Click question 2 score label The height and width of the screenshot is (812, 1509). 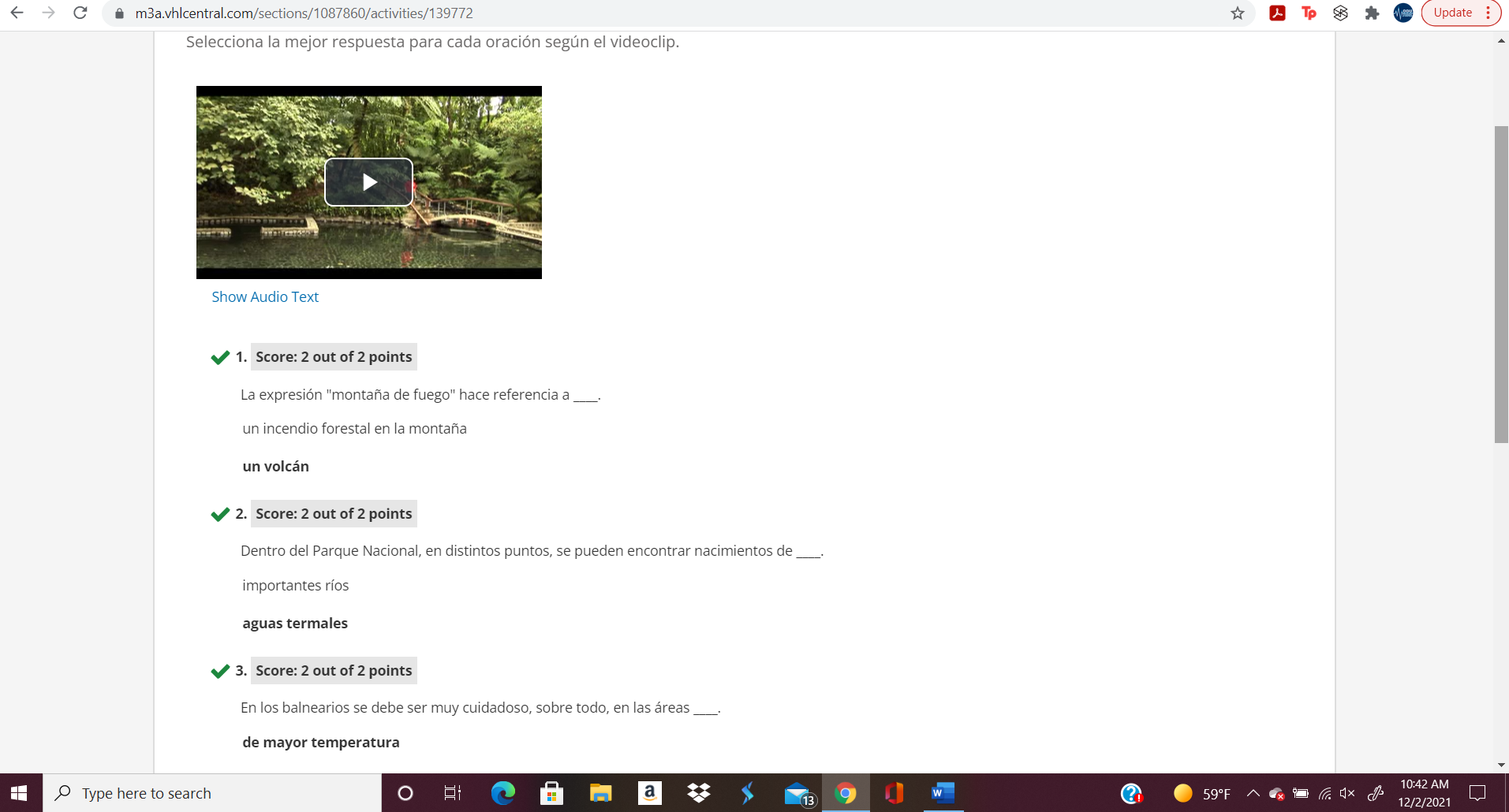tap(334, 514)
